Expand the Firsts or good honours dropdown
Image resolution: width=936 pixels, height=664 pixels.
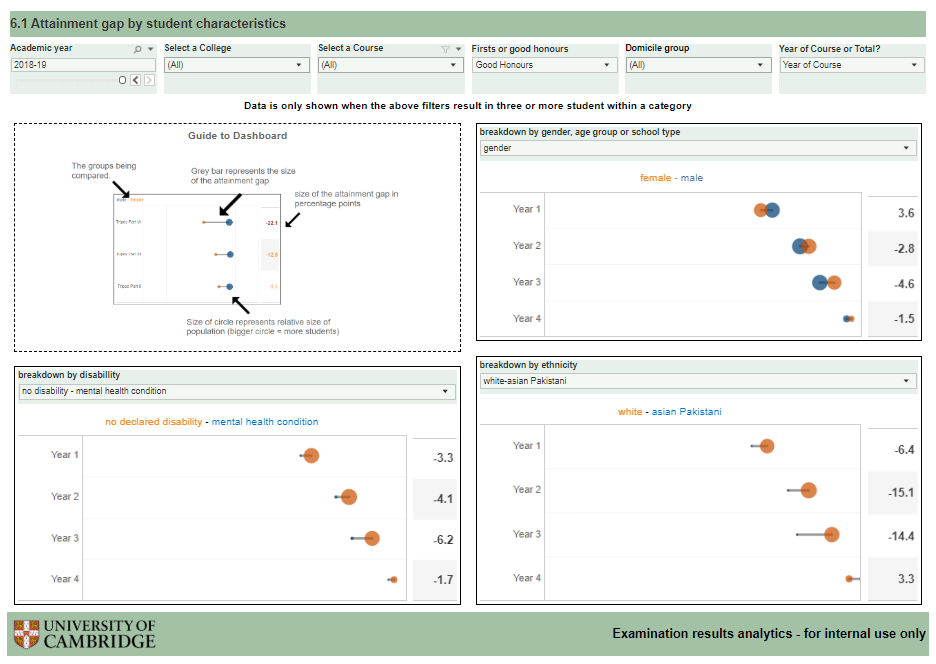[545, 65]
